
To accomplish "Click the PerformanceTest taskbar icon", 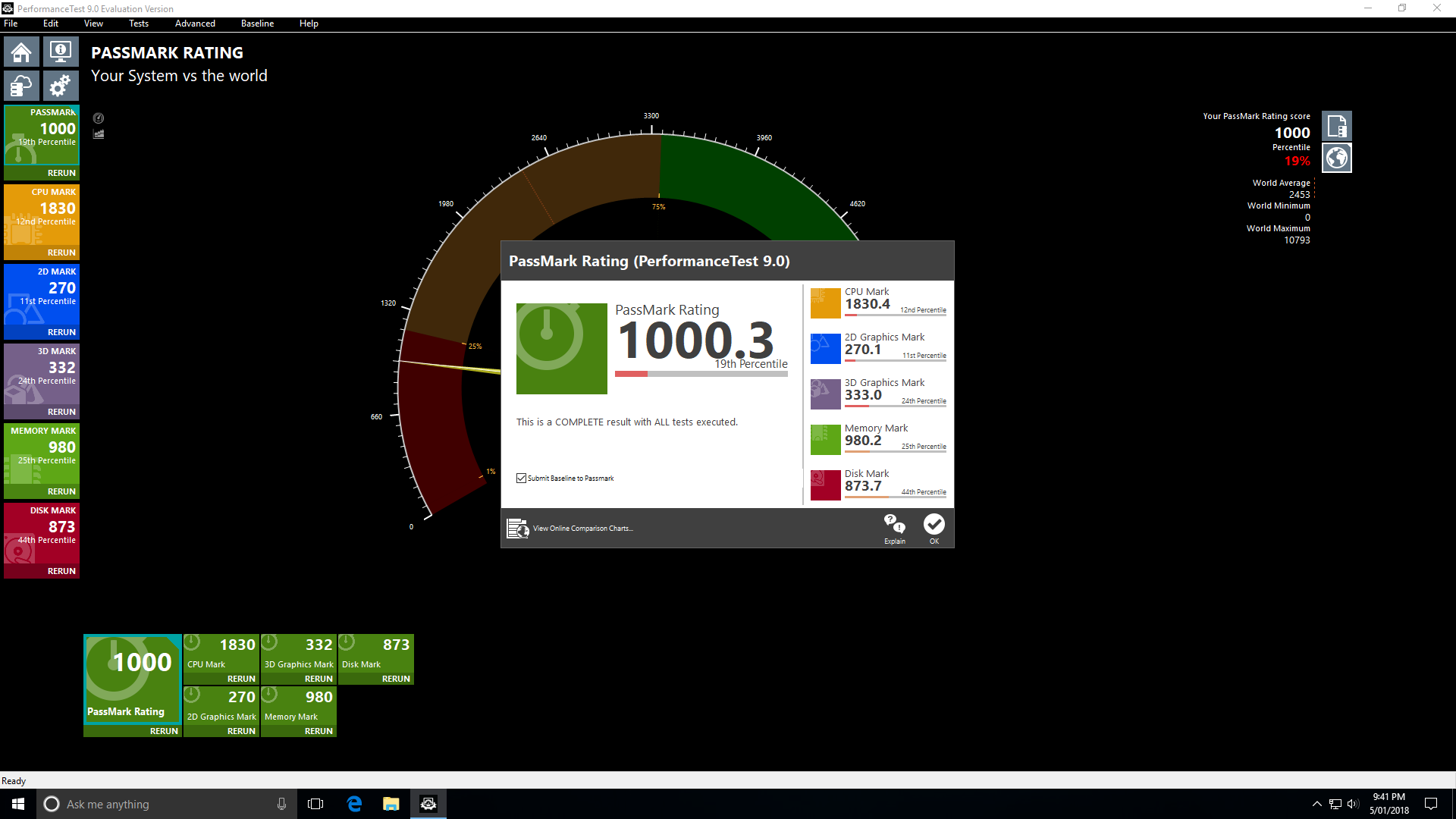I will click(428, 804).
